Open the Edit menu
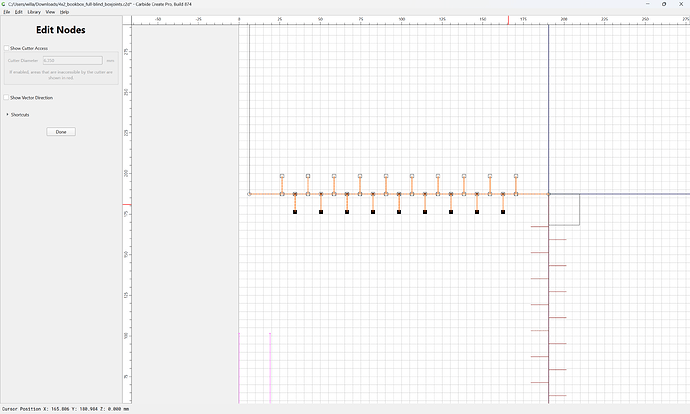The height and width of the screenshot is (414, 690). click(x=18, y=12)
